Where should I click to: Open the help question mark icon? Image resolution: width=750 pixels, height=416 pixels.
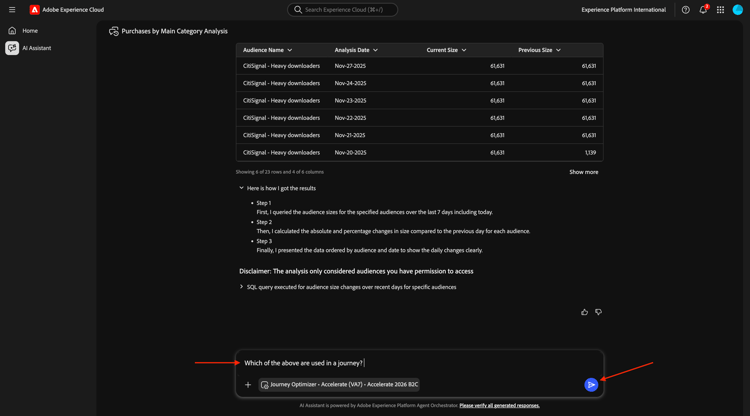[x=685, y=10]
